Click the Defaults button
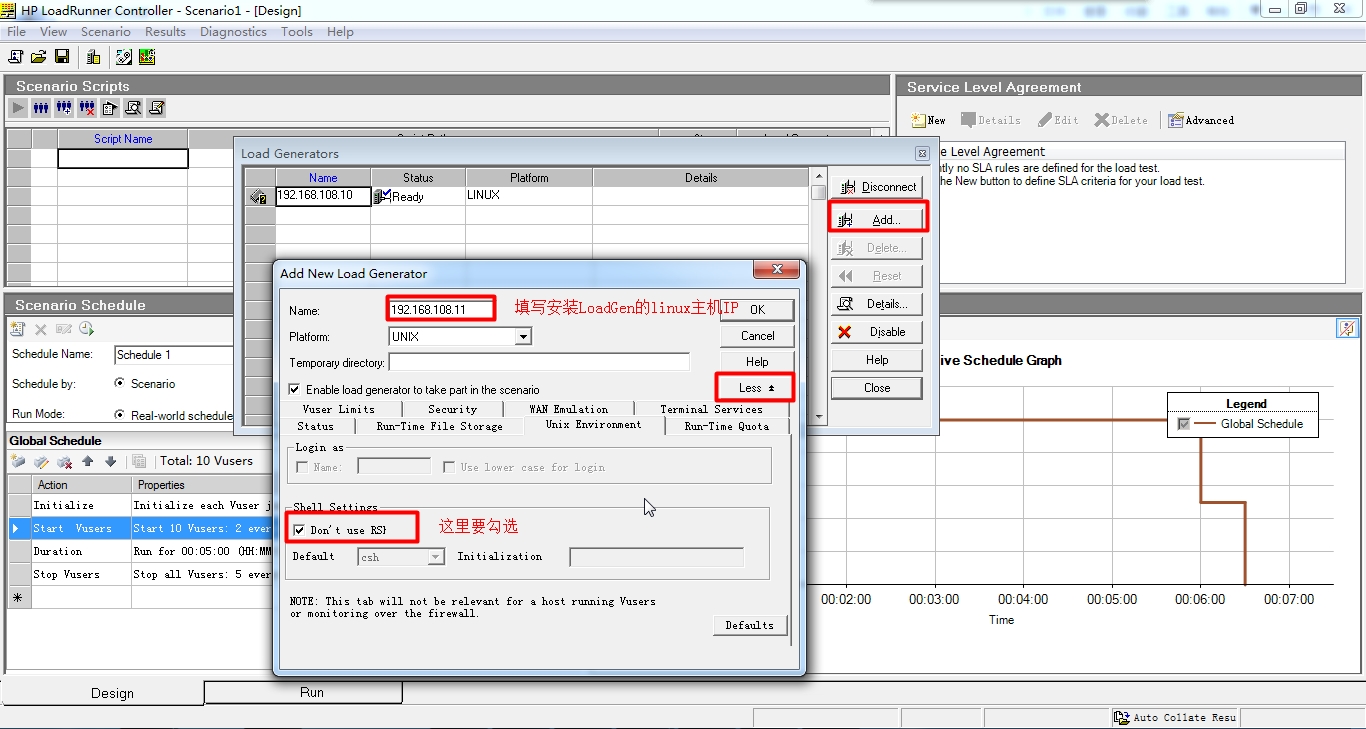The image size is (1366, 729). click(x=750, y=625)
